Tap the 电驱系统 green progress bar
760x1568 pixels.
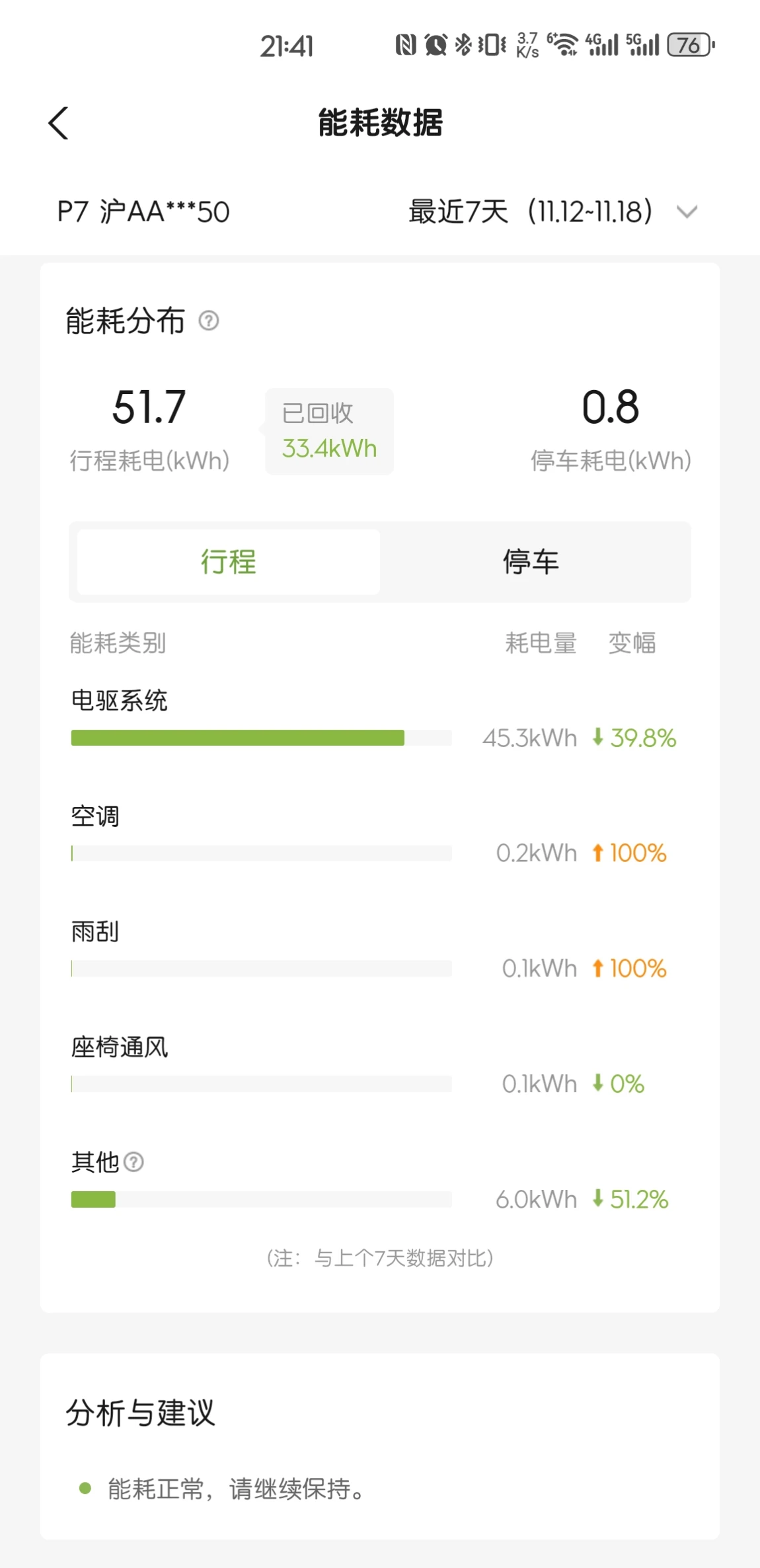click(x=238, y=738)
